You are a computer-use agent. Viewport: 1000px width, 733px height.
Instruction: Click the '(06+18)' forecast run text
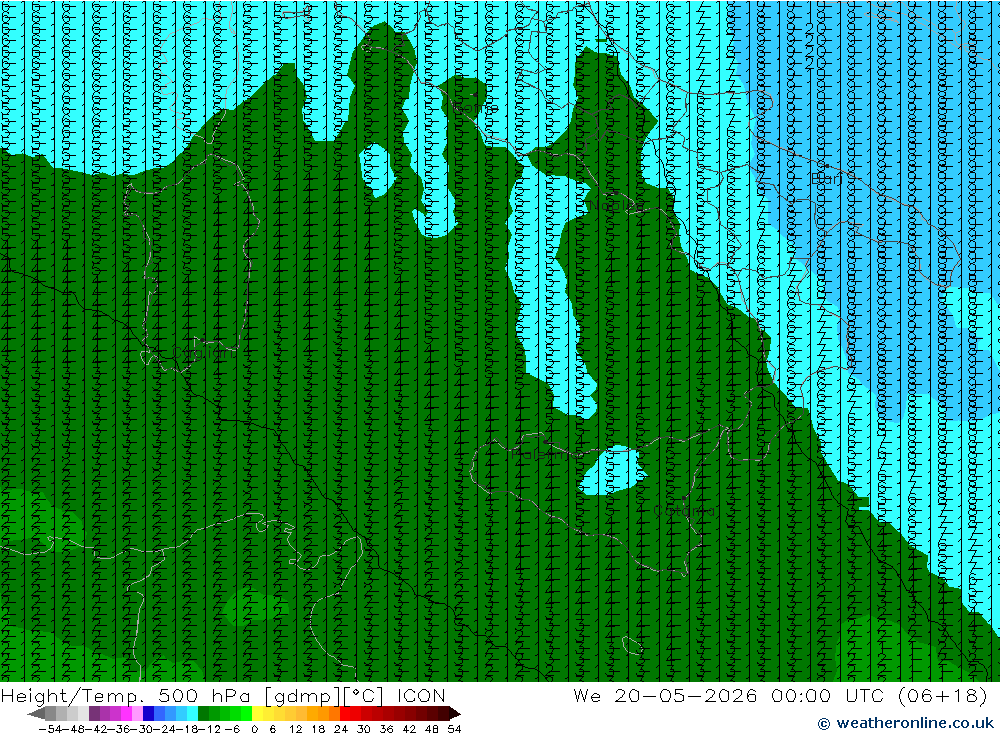click(x=942, y=695)
